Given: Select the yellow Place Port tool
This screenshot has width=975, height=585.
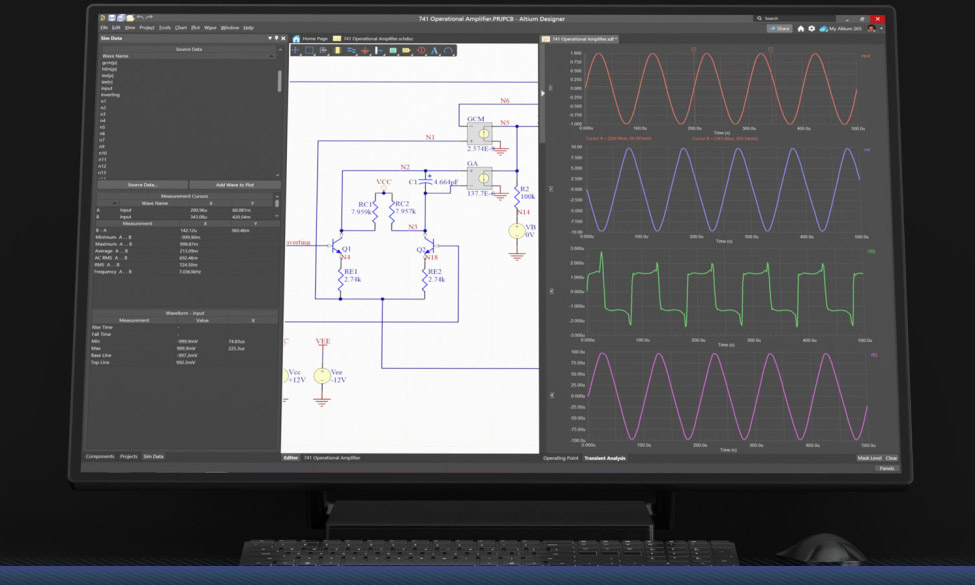Looking at the screenshot, I should coord(407,50).
